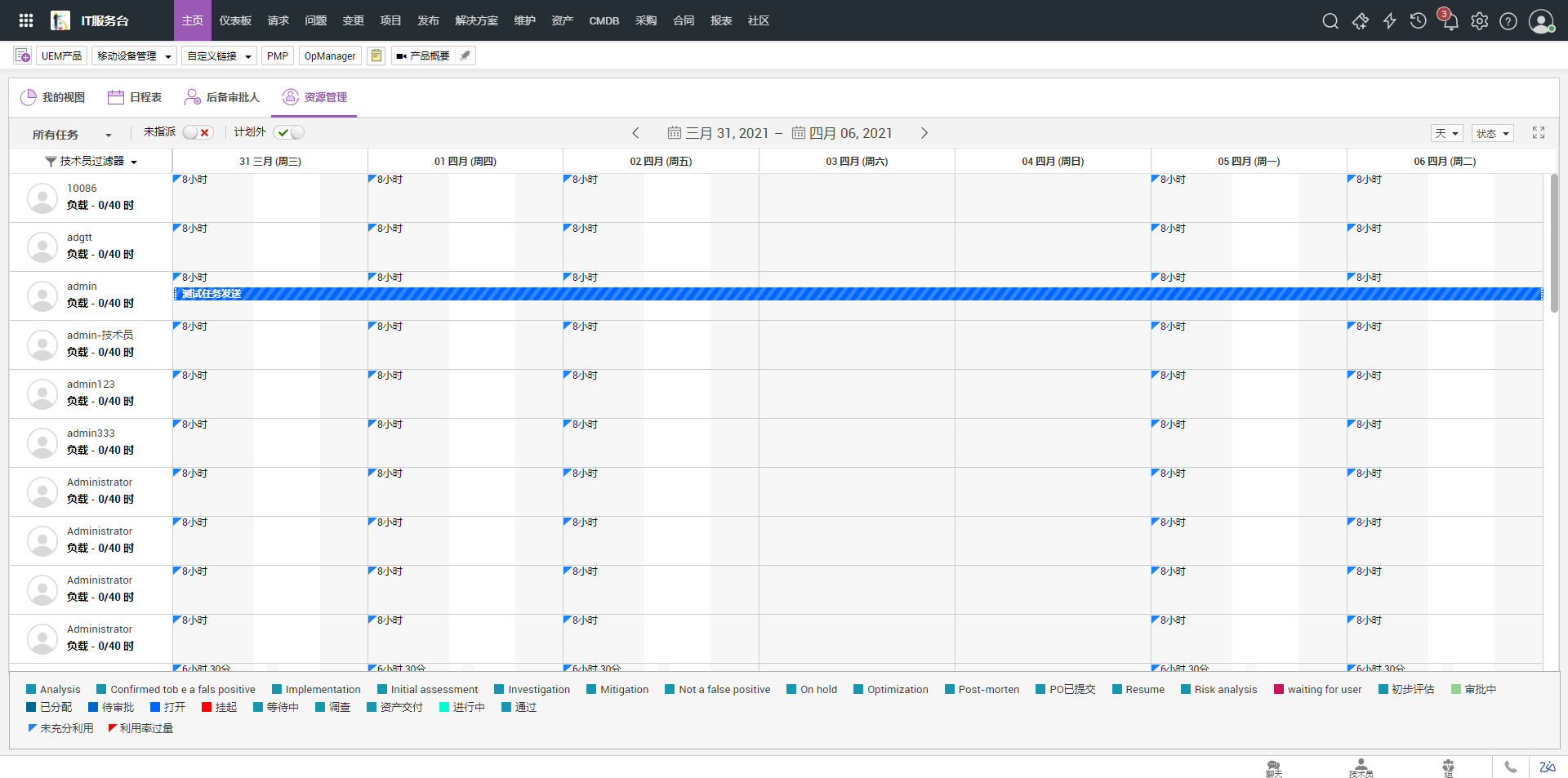
Task: Click the quick actions lightning icon
Action: 1389,21
